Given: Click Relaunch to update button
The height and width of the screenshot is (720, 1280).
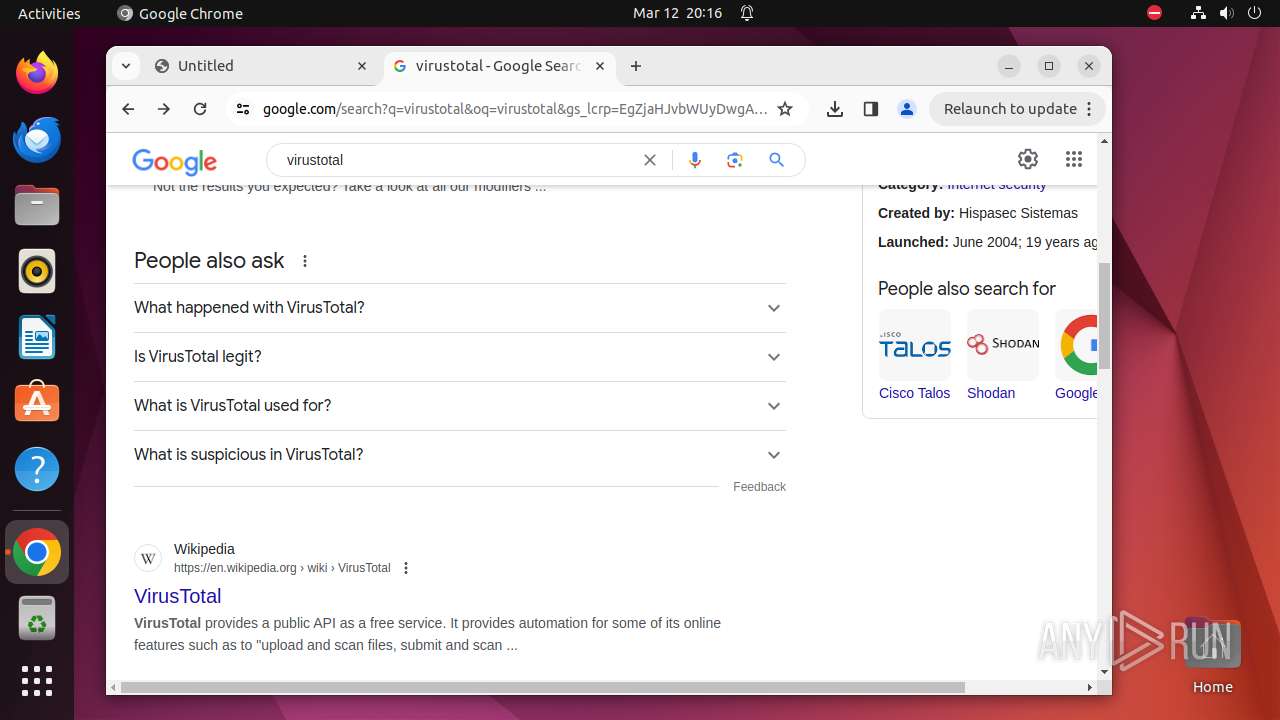Looking at the screenshot, I should pyautogui.click(x=1018, y=109).
